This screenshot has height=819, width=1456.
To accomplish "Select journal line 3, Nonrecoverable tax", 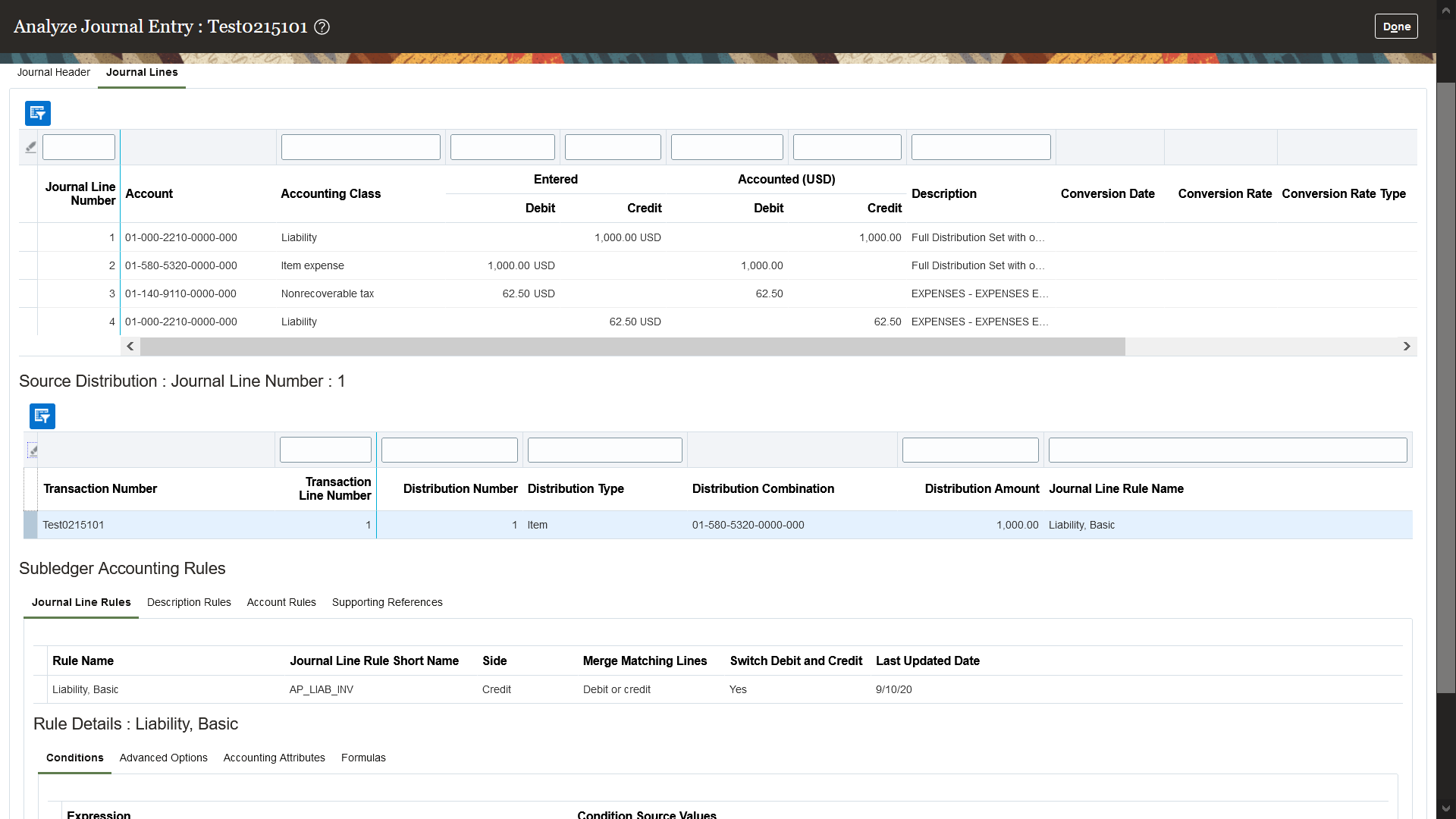I will [x=327, y=294].
